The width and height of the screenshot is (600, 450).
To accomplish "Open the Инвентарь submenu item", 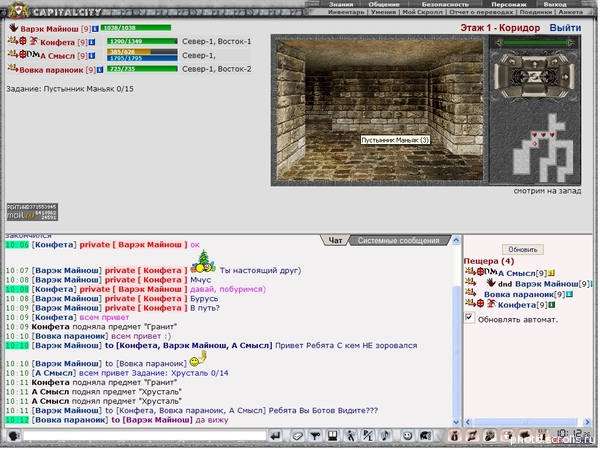I will click(348, 13).
